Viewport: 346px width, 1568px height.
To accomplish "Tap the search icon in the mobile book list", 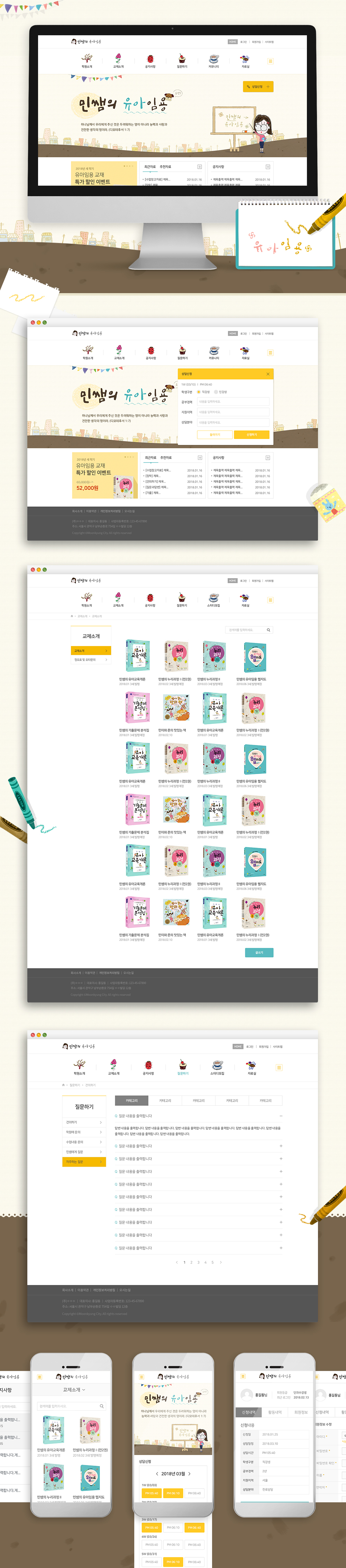I will click(x=101, y=1406).
